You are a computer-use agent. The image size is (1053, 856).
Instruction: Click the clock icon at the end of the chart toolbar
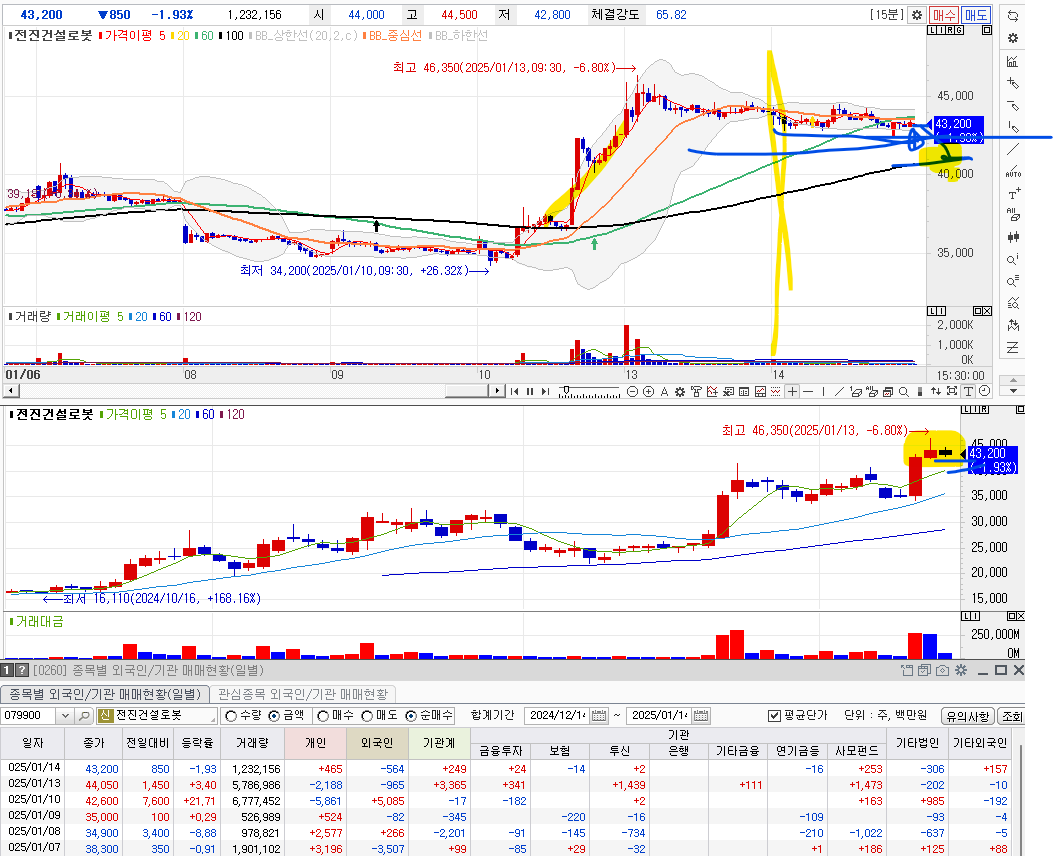(x=985, y=391)
